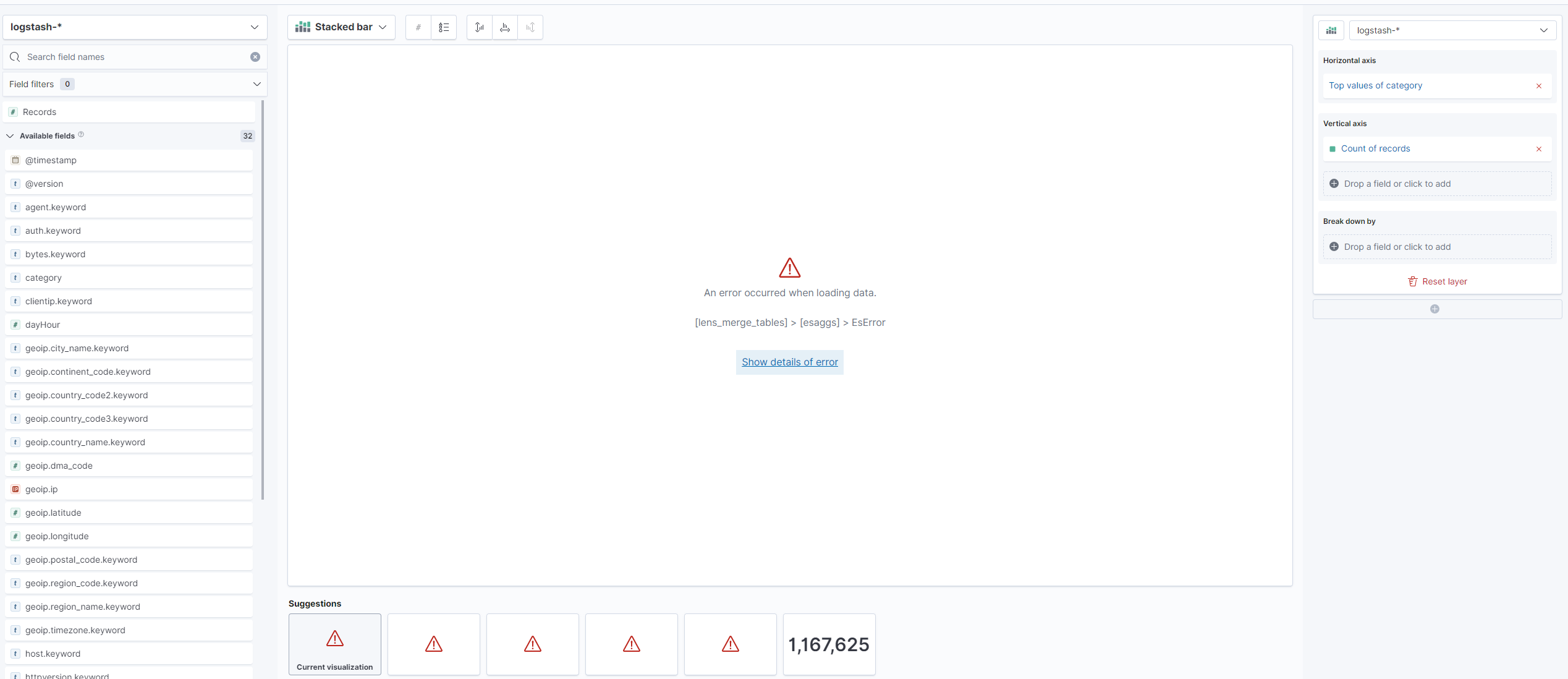Select the geoip.ip field in list
Viewport: 1568px width, 679px height.
pyautogui.click(x=41, y=489)
